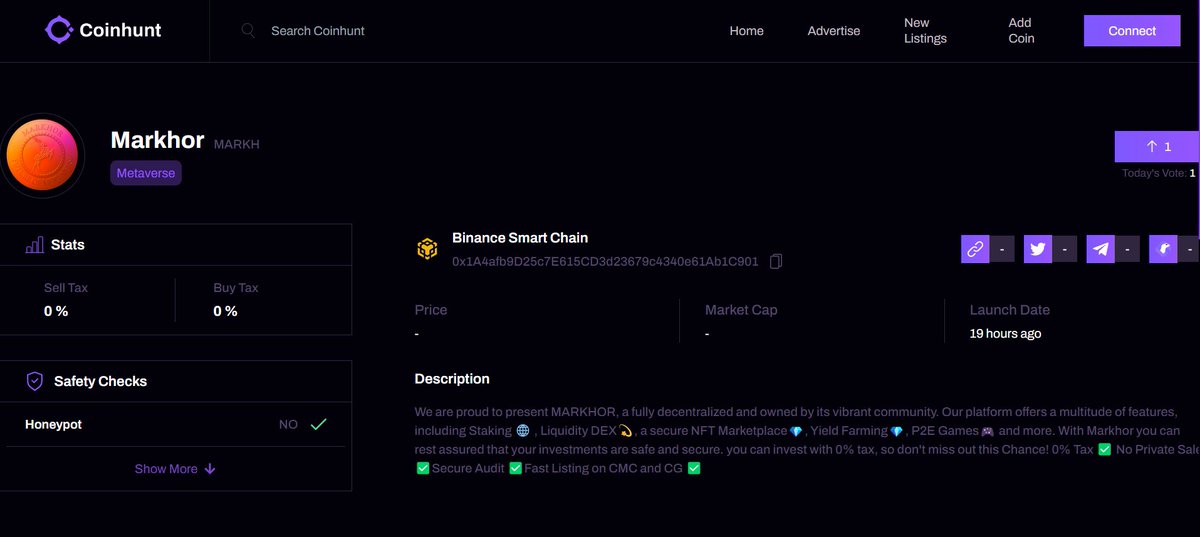Go to the Home menu item
1200x537 pixels.
(746, 31)
